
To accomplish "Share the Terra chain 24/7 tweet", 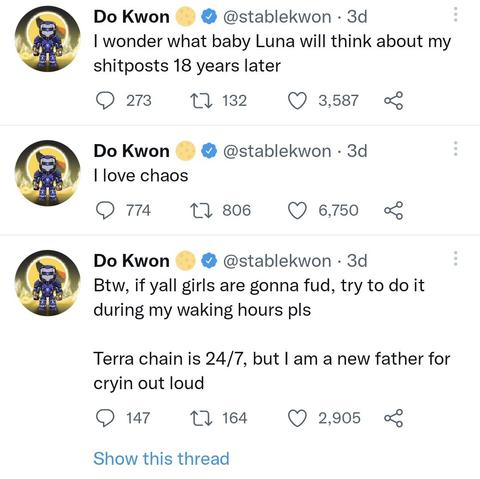I will (x=394, y=418).
